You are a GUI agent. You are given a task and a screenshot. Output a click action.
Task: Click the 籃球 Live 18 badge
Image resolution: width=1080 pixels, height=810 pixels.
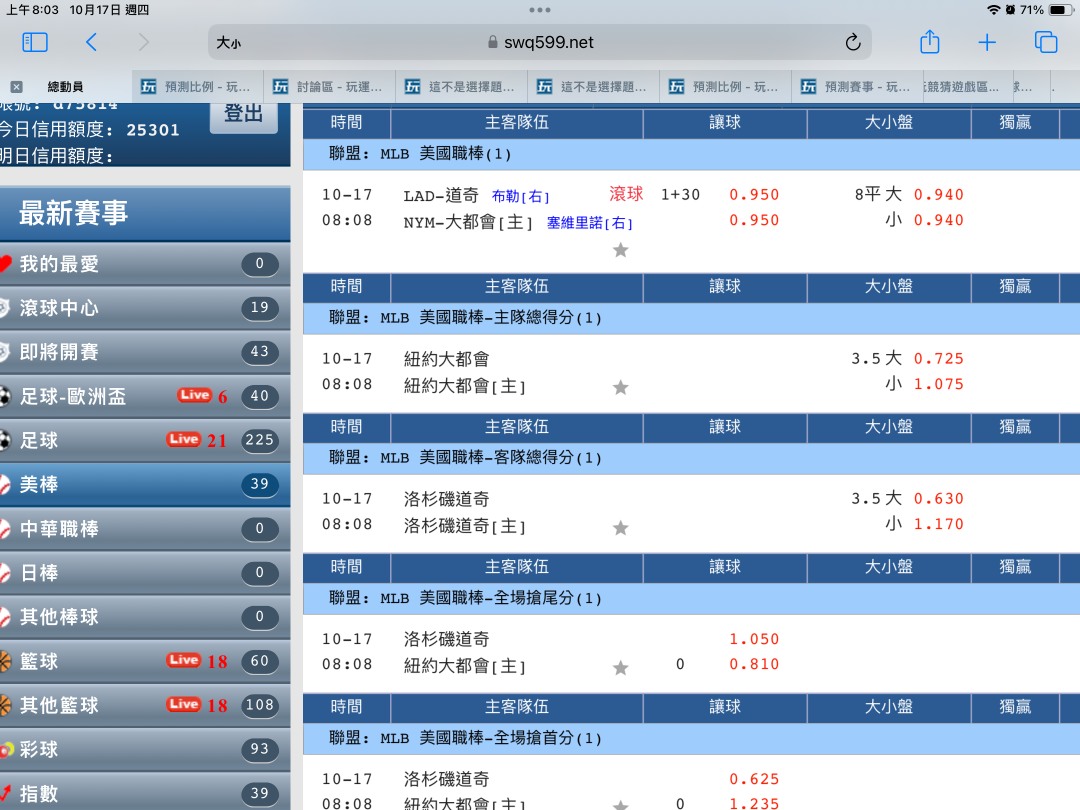(x=184, y=660)
